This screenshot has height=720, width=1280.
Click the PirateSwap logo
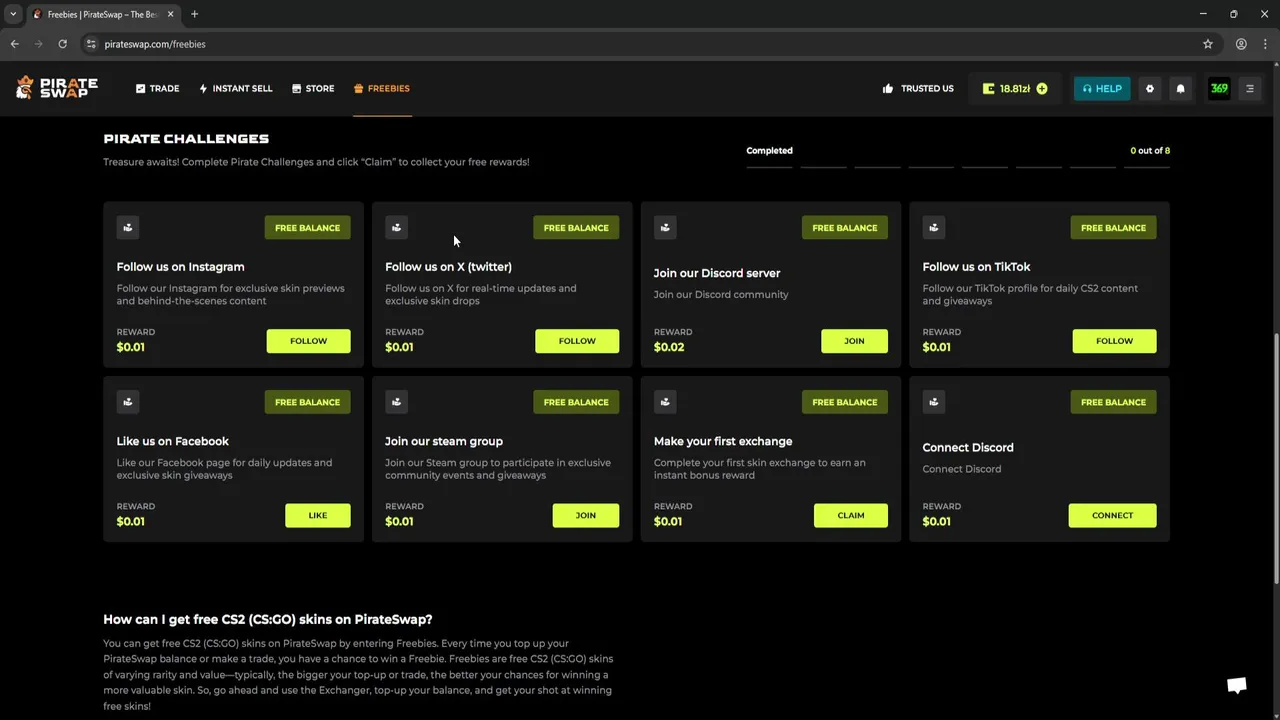57,88
